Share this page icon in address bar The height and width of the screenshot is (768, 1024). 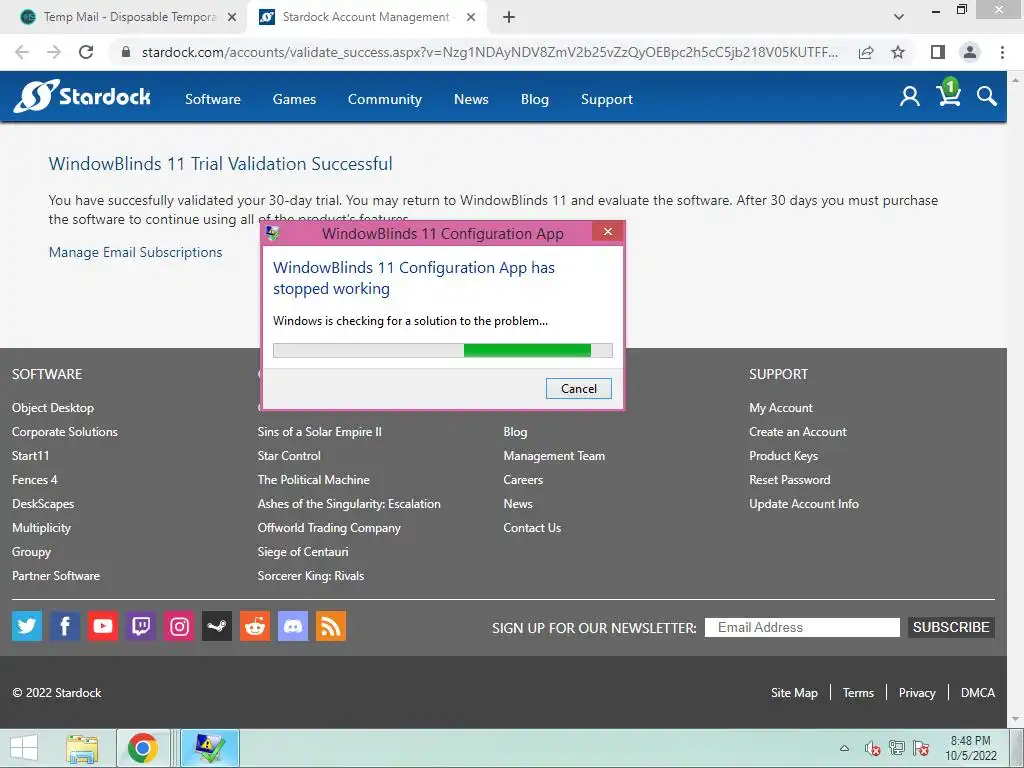[x=866, y=52]
